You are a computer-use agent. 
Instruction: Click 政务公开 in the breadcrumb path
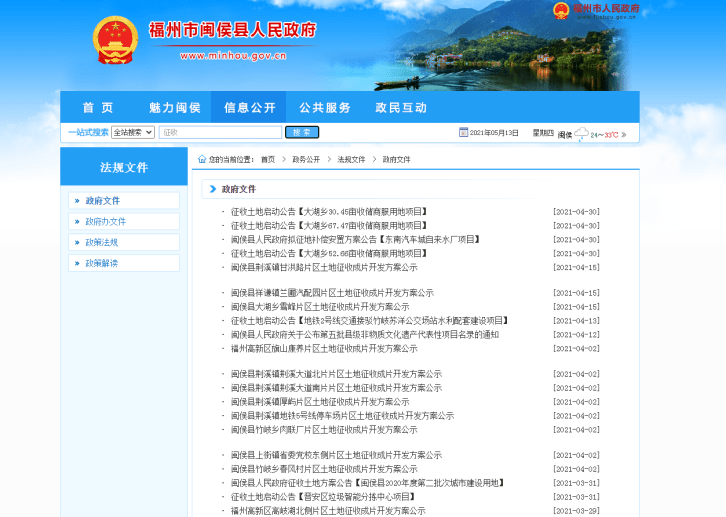click(x=306, y=159)
